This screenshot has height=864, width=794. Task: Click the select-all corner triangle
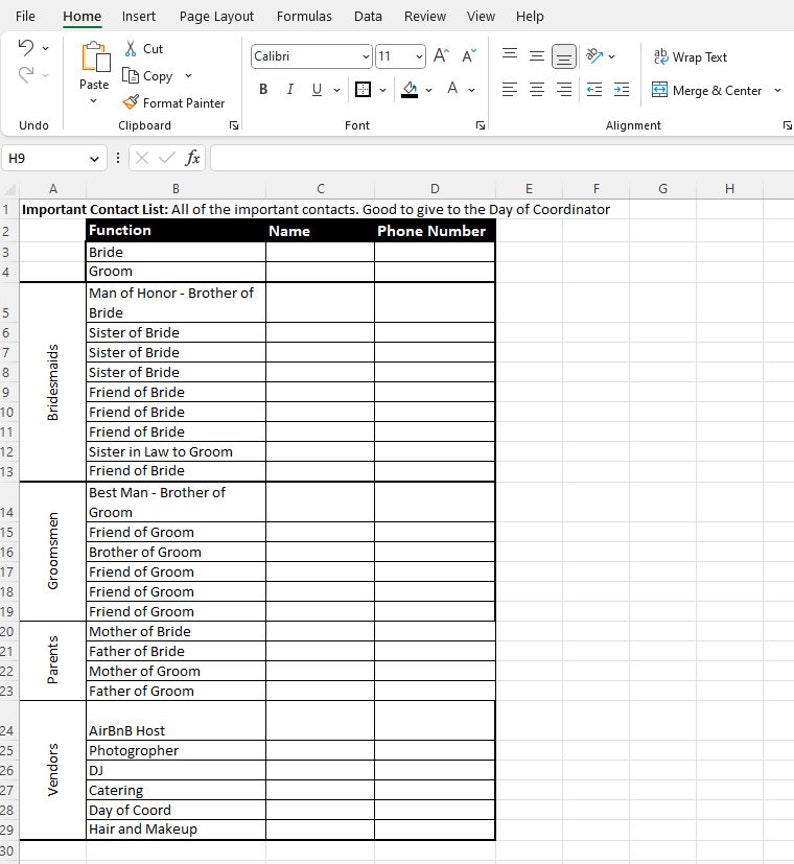pos(10,190)
